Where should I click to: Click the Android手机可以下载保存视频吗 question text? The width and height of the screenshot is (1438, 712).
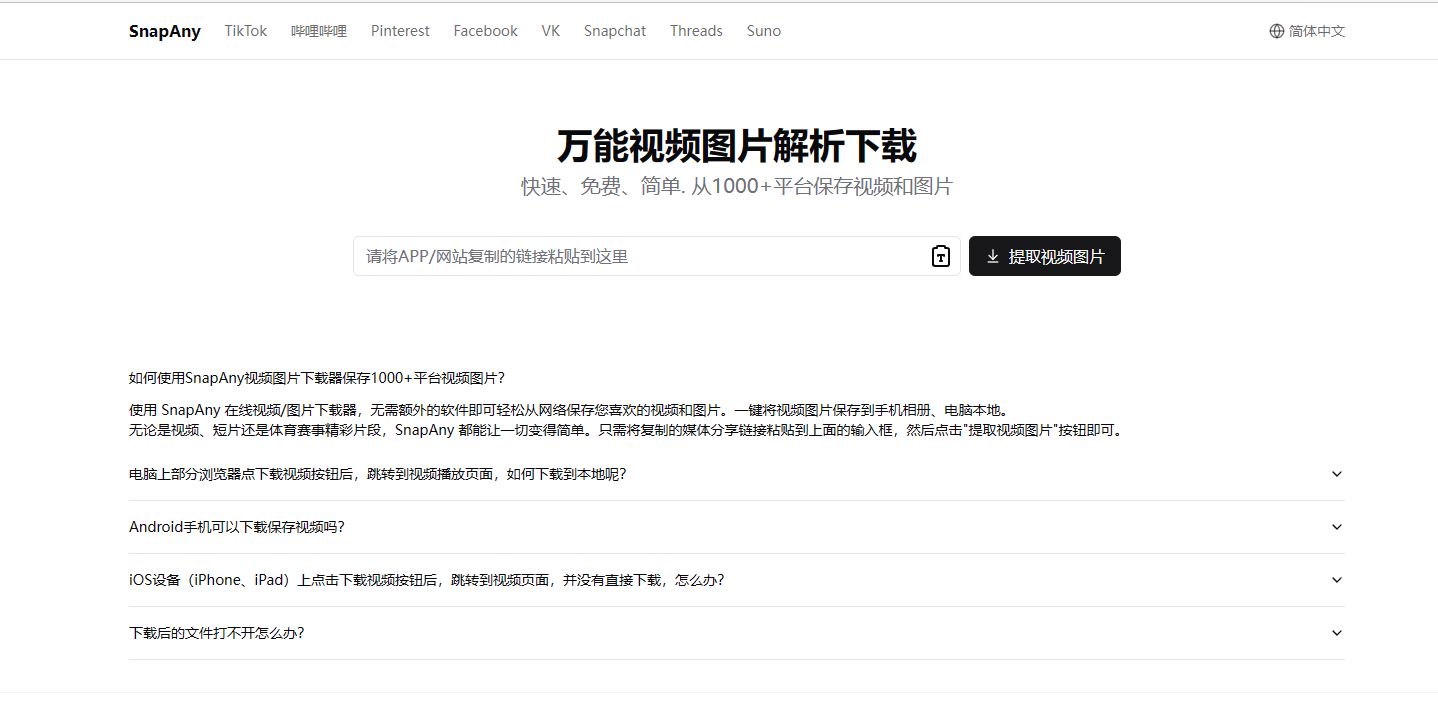(237, 527)
